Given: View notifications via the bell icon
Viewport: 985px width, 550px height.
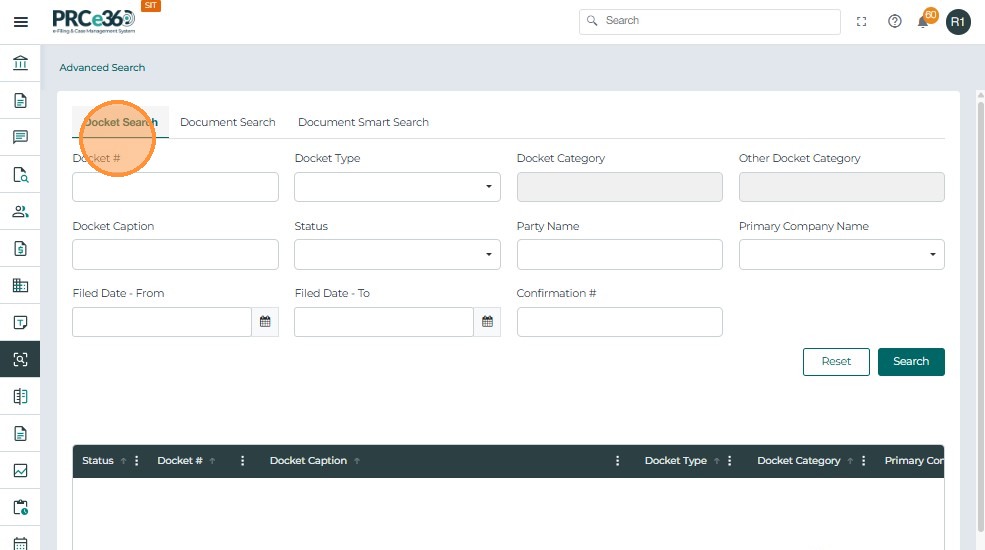Looking at the screenshot, I should [x=923, y=21].
